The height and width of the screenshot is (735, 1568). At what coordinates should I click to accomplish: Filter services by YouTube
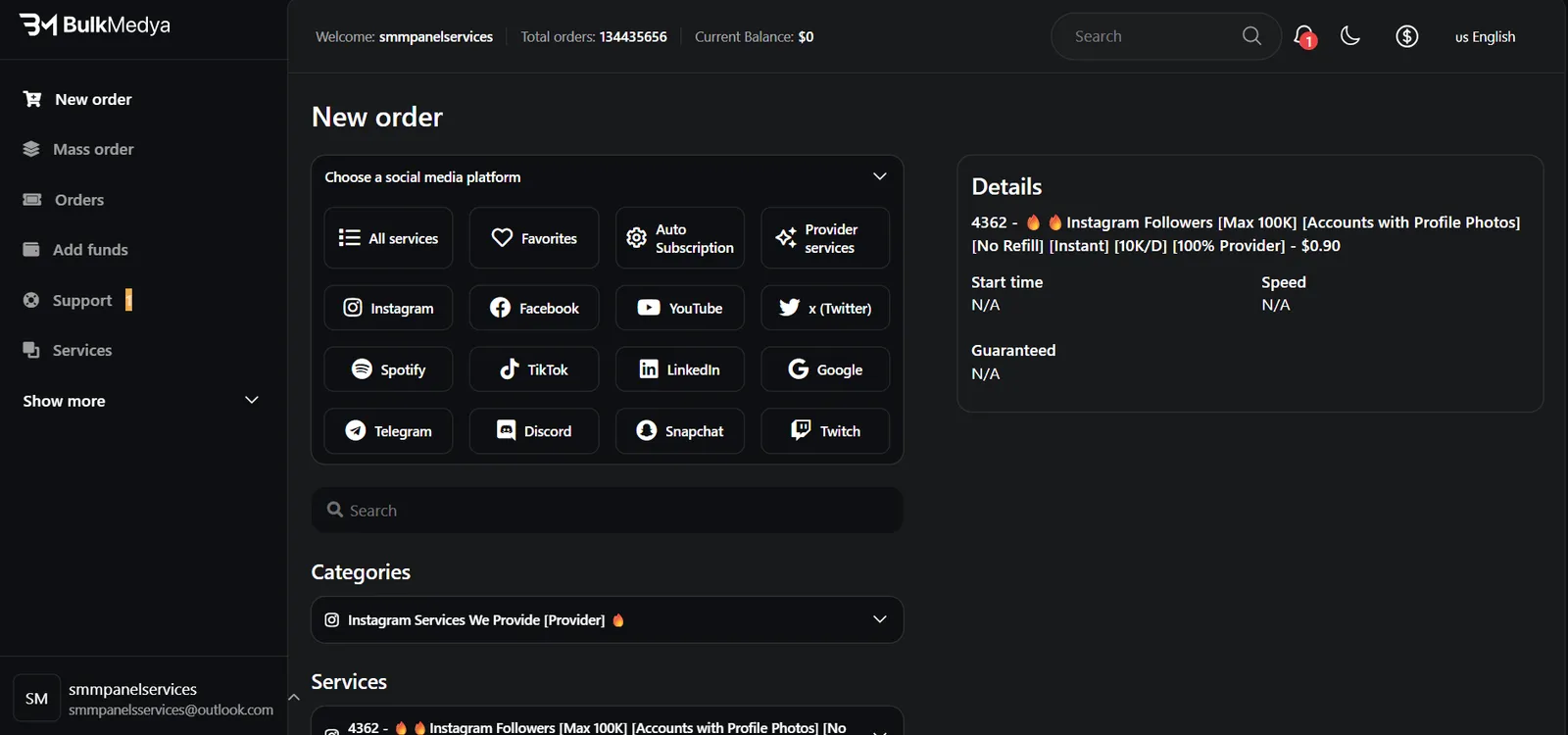coord(680,308)
